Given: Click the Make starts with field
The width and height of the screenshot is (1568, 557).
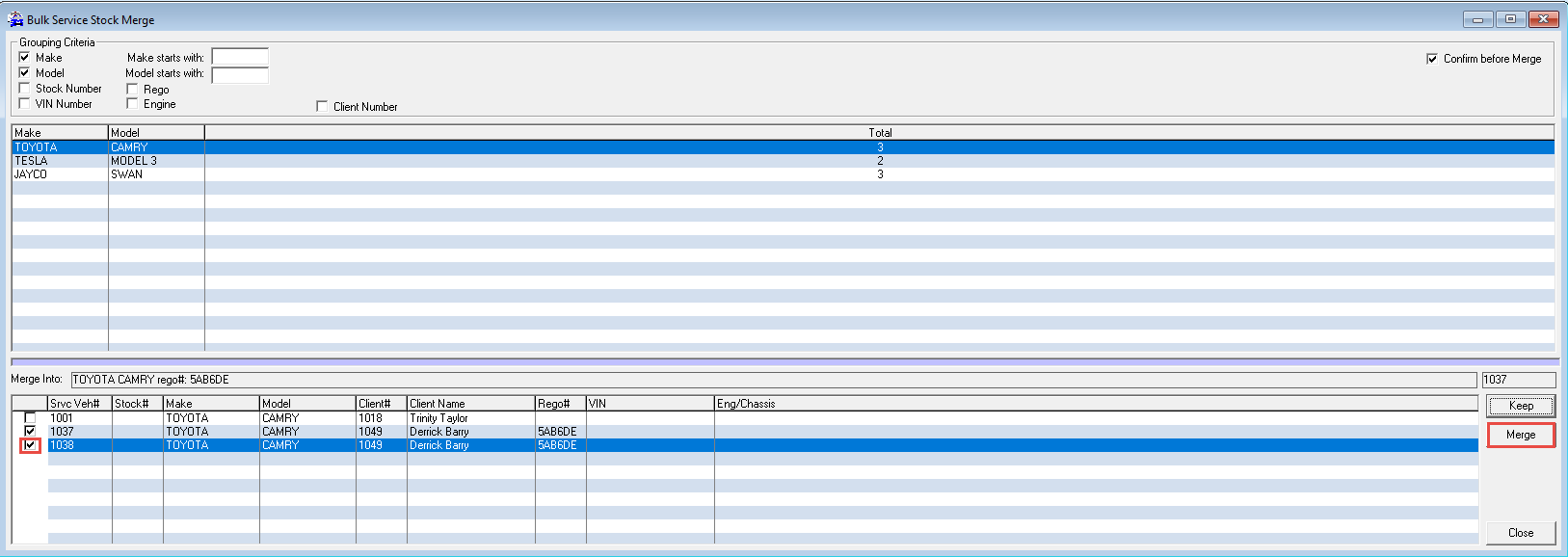Looking at the screenshot, I should point(240,57).
